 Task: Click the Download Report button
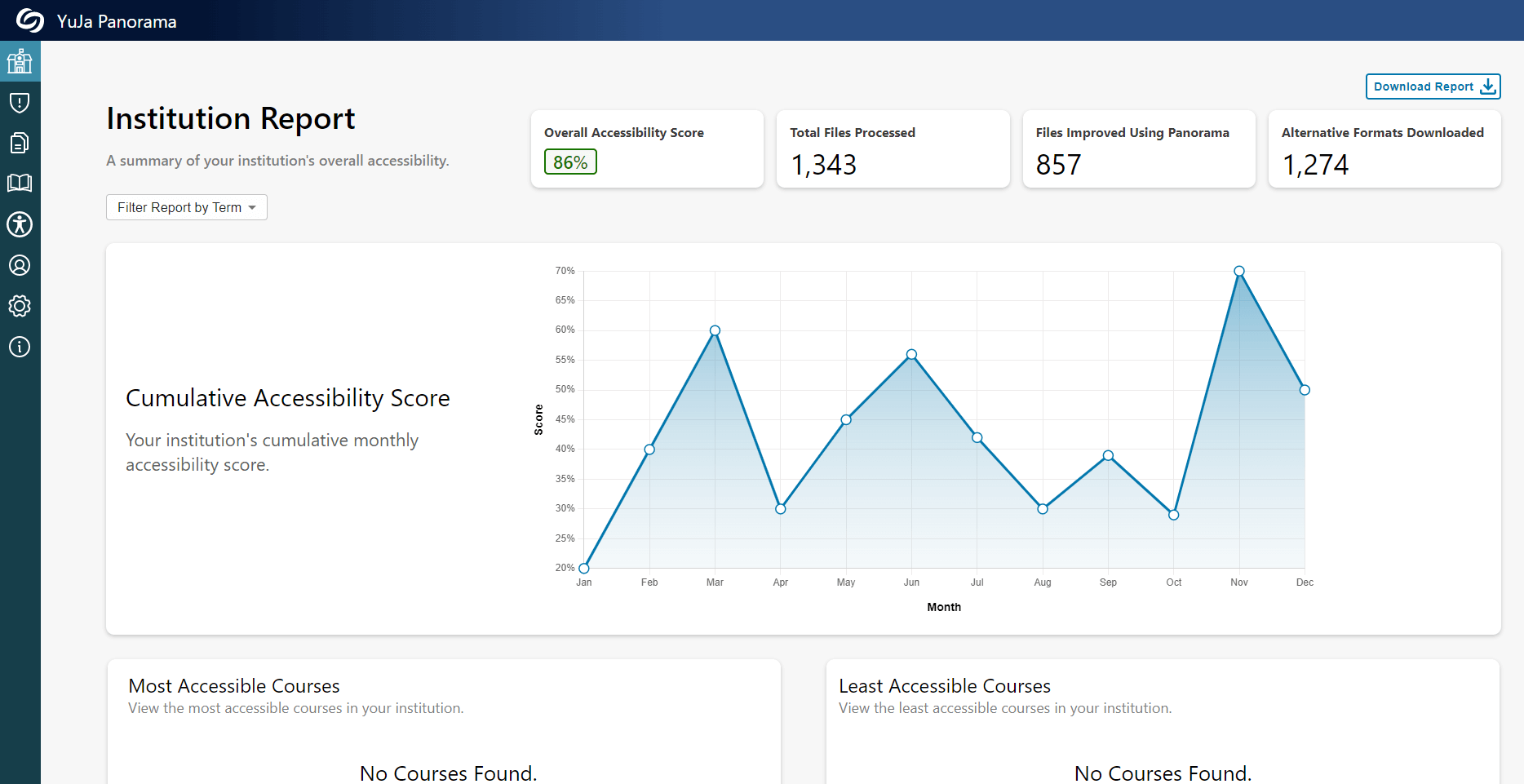[x=1433, y=86]
